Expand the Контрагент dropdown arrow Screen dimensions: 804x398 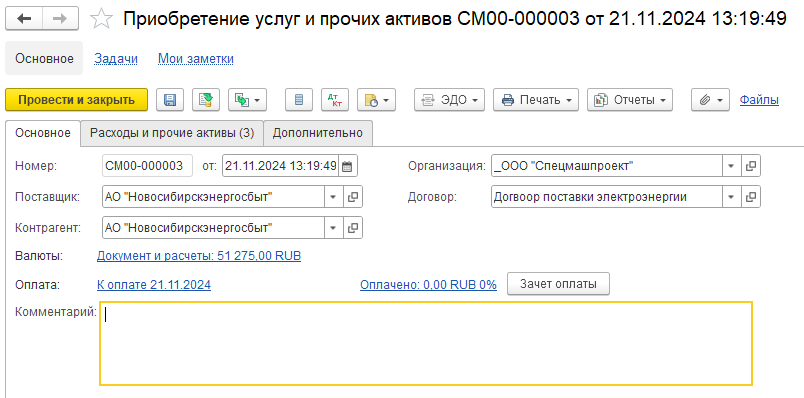point(333,228)
